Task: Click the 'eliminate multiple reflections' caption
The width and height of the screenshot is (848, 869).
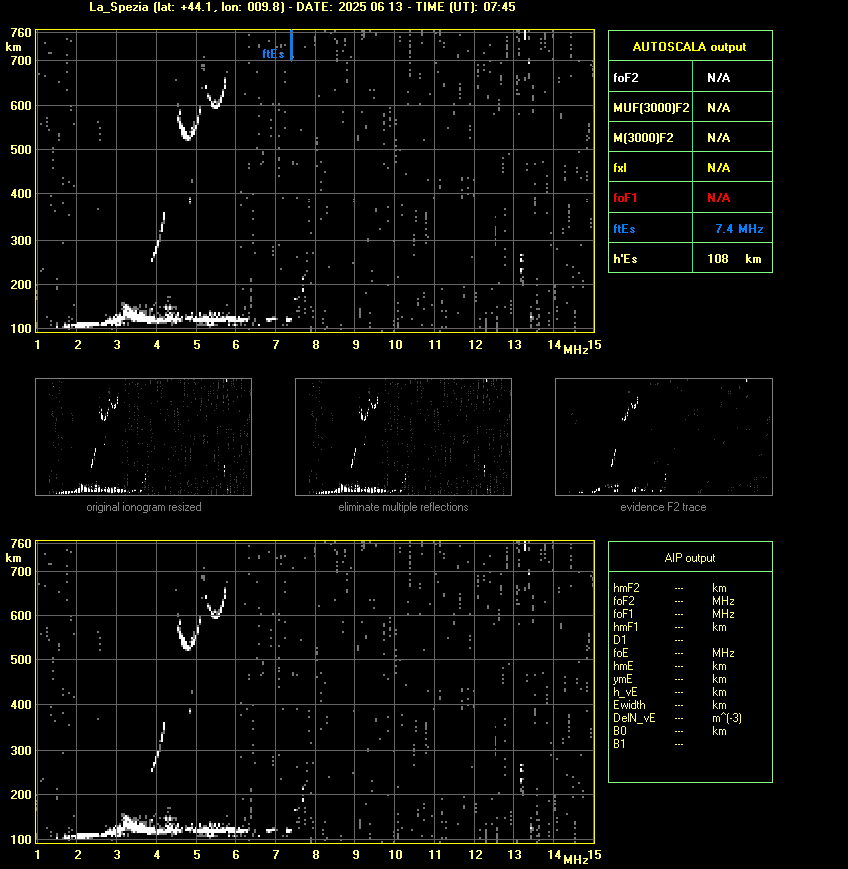Action: (403, 507)
